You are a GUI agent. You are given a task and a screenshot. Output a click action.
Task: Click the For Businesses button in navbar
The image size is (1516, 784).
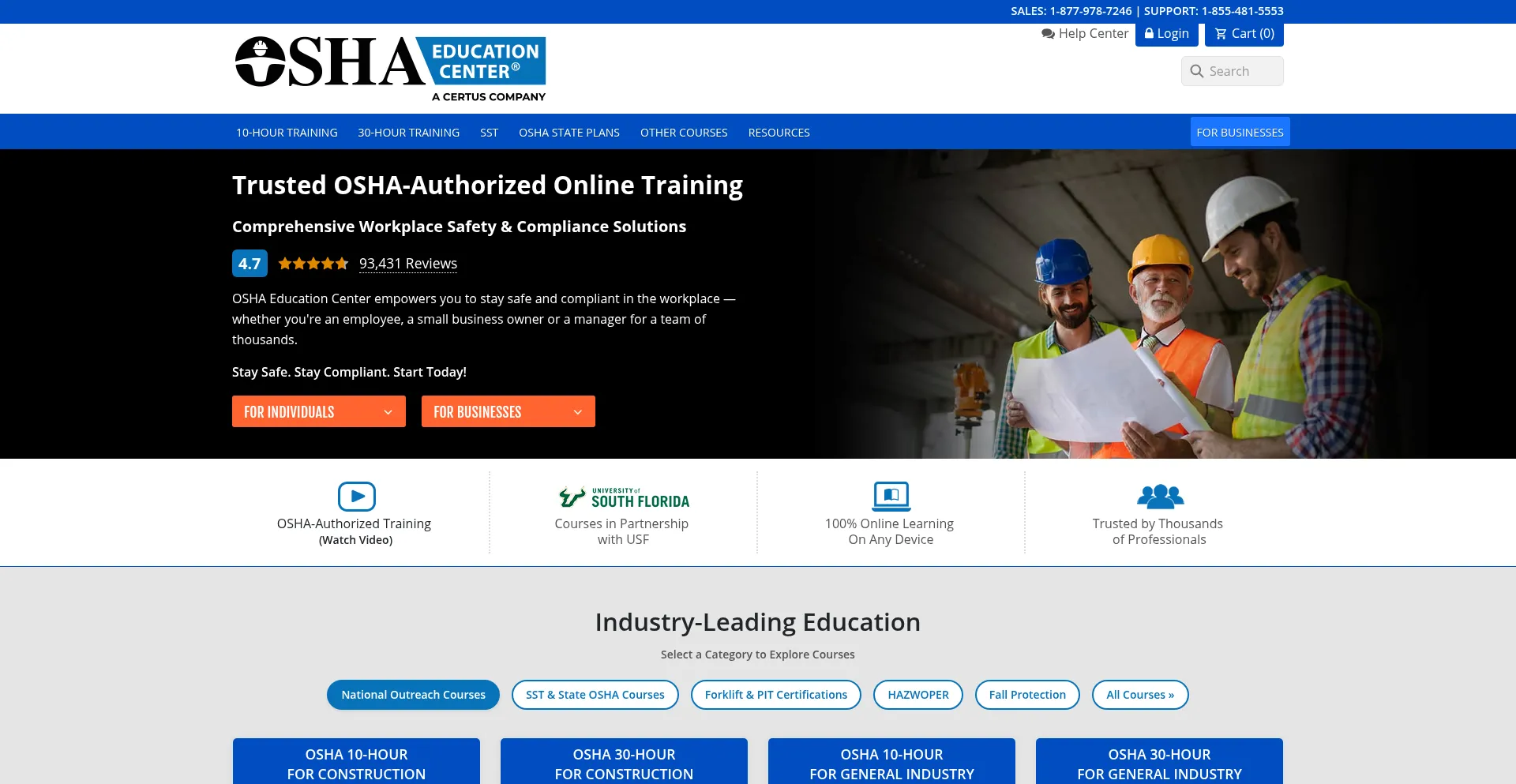point(1240,132)
